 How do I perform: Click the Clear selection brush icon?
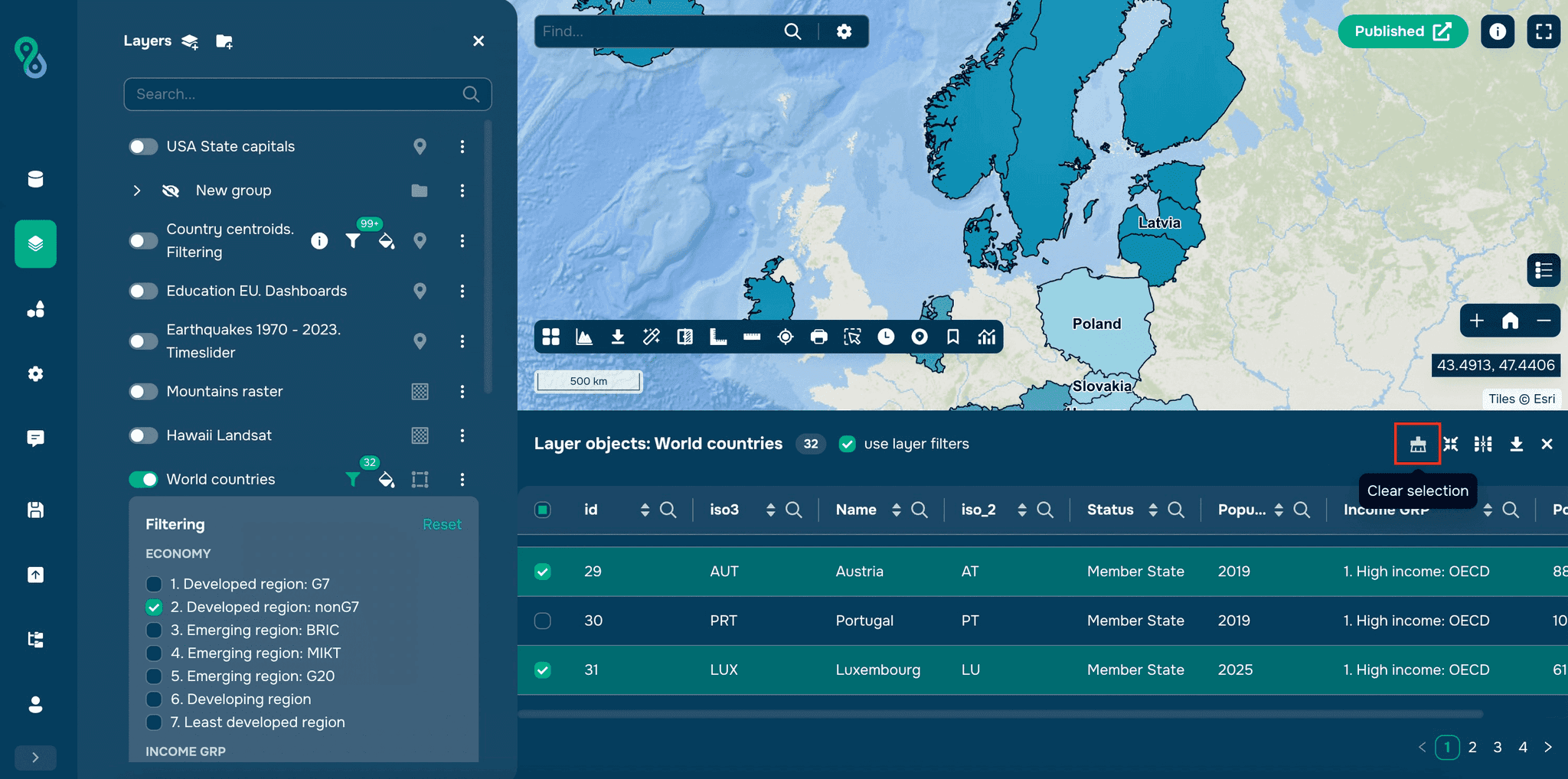(1417, 444)
